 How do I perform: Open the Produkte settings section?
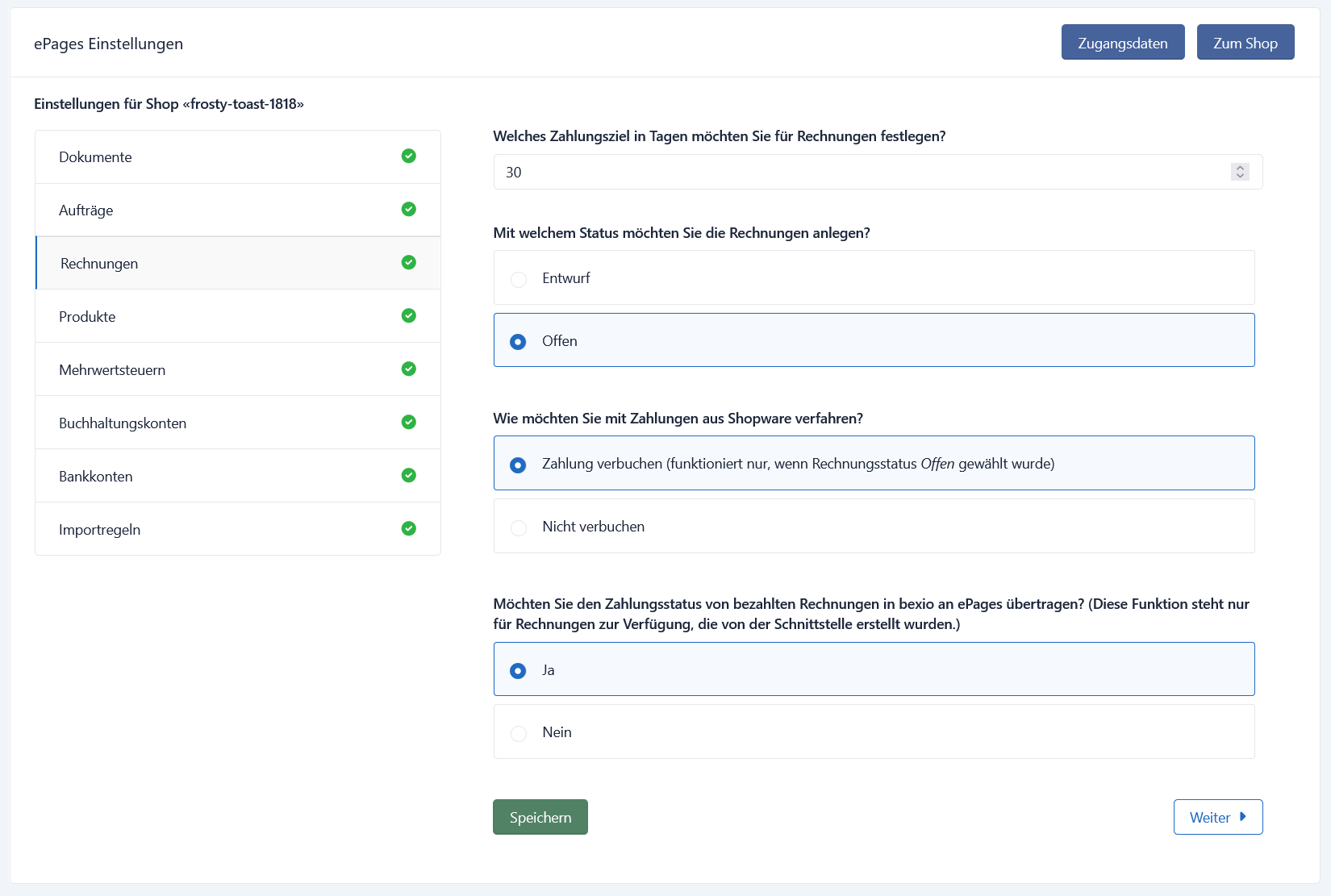click(238, 316)
